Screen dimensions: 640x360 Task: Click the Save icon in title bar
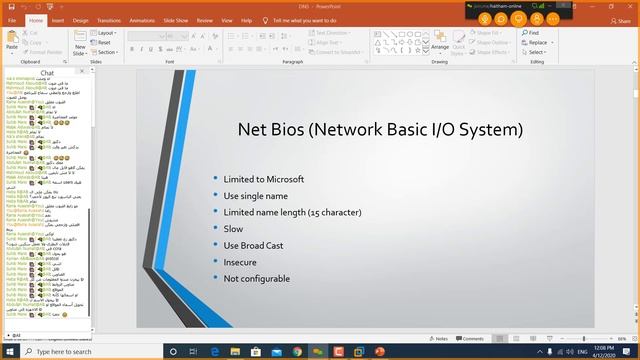11,7
